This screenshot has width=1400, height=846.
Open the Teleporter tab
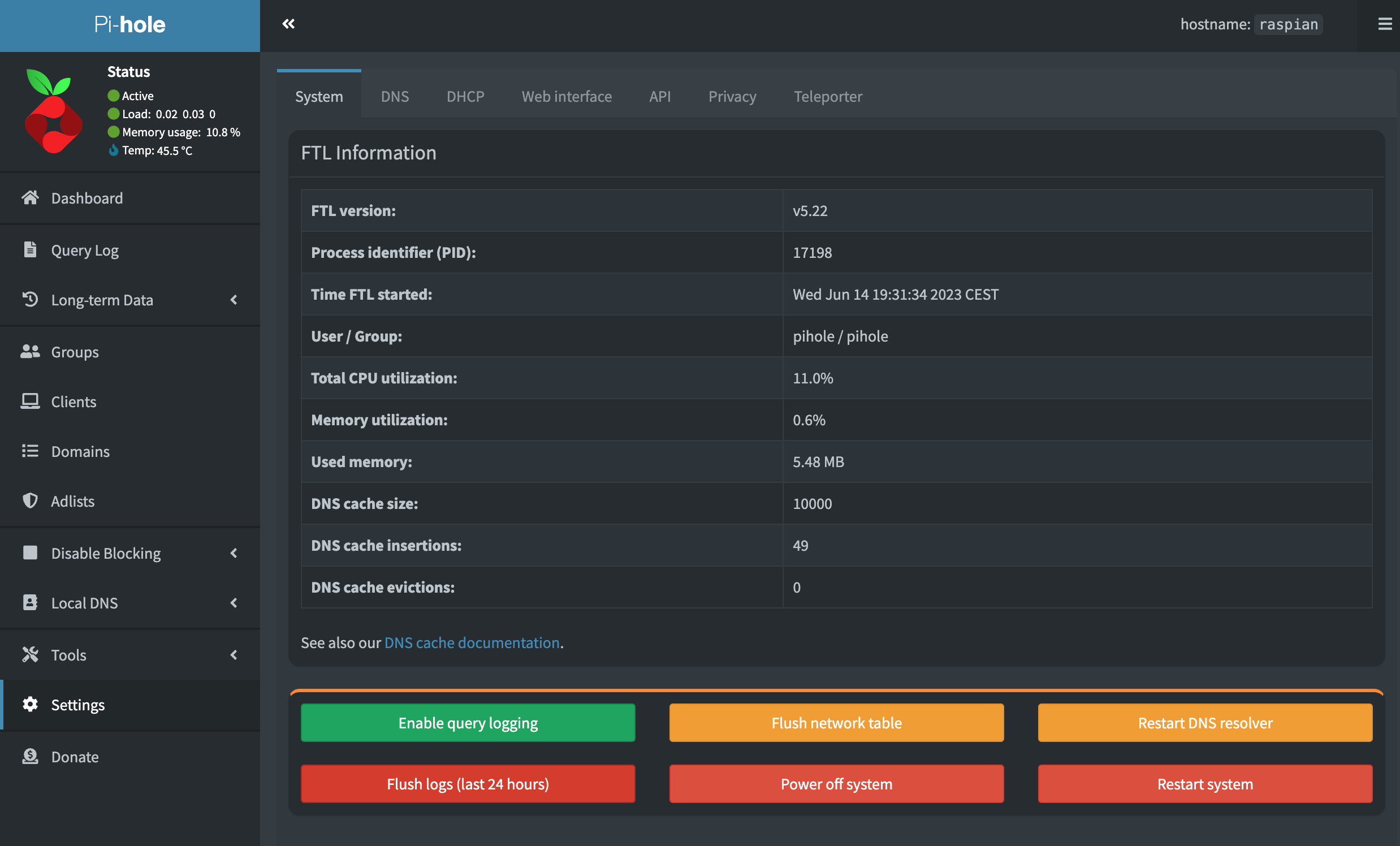pyautogui.click(x=828, y=96)
